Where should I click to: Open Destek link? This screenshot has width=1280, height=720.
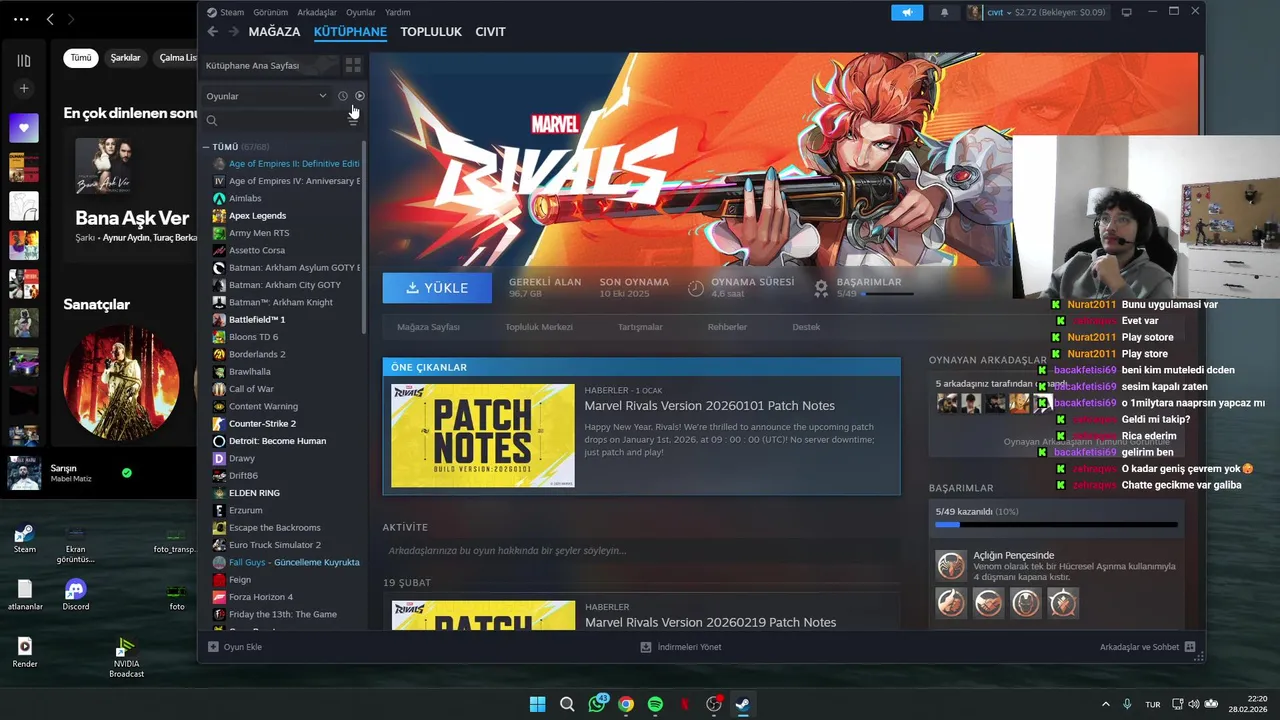(806, 327)
